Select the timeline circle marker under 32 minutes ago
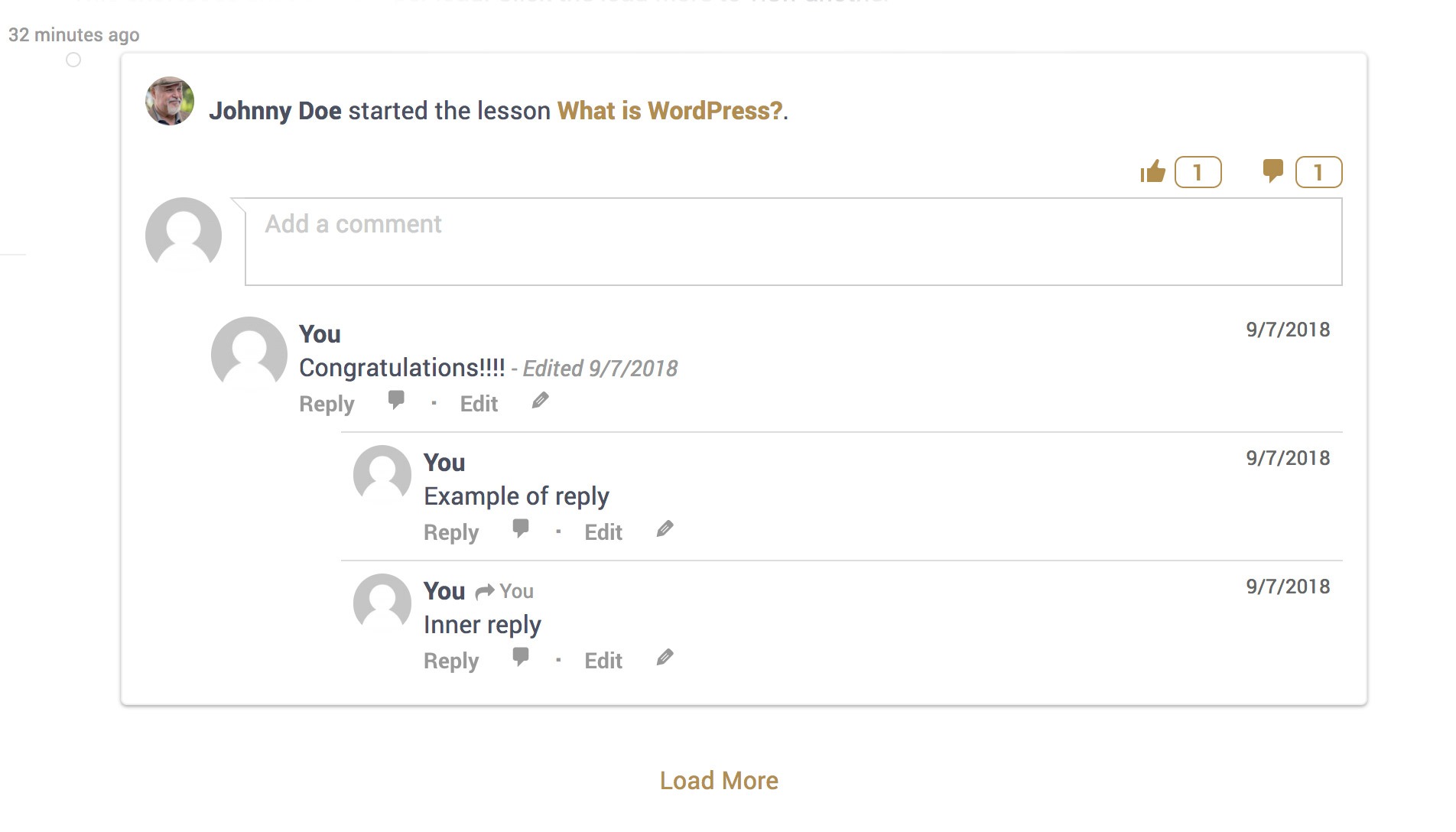This screenshot has height=832, width=1456. pos(73,60)
